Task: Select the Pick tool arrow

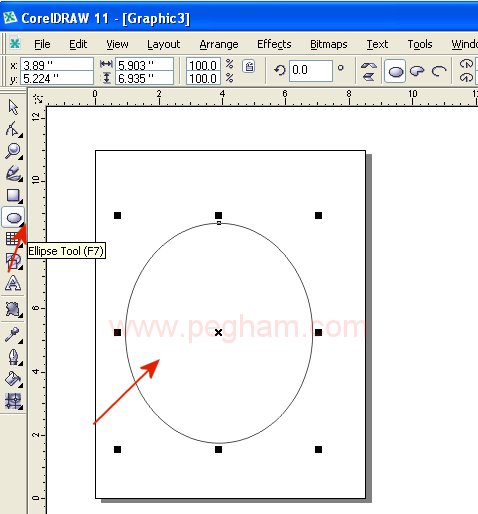Action: (13, 107)
